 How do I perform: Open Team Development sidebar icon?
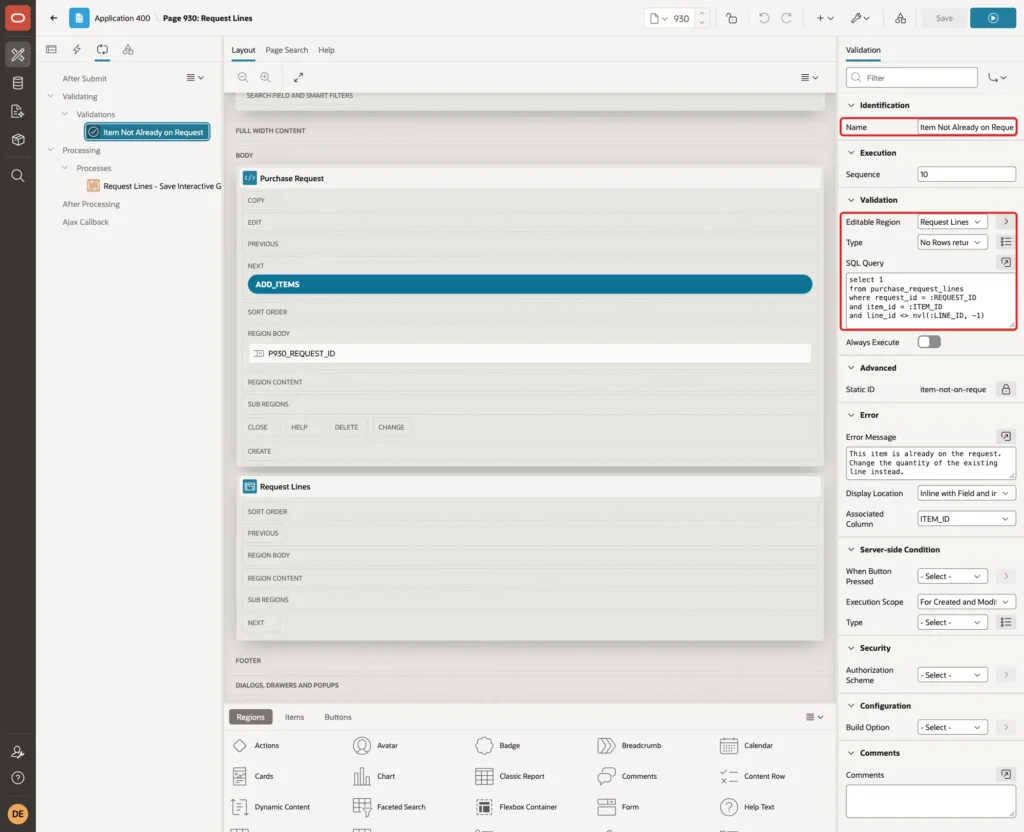pyautogui.click(x=18, y=111)
